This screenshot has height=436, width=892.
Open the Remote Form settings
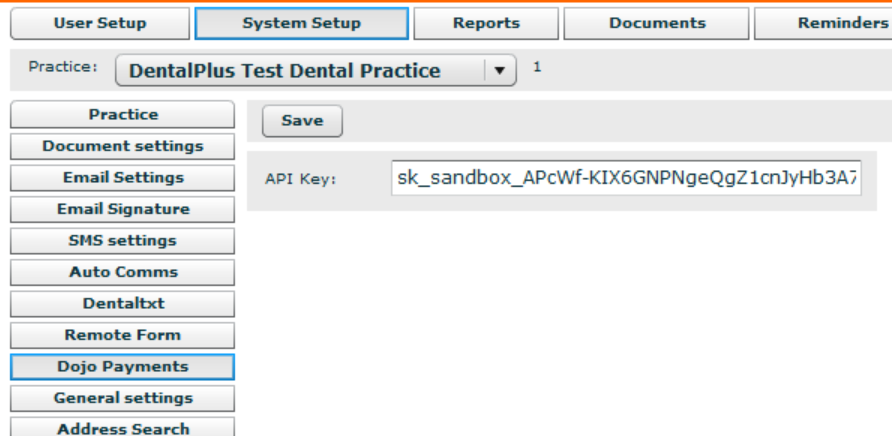point(123,335)
